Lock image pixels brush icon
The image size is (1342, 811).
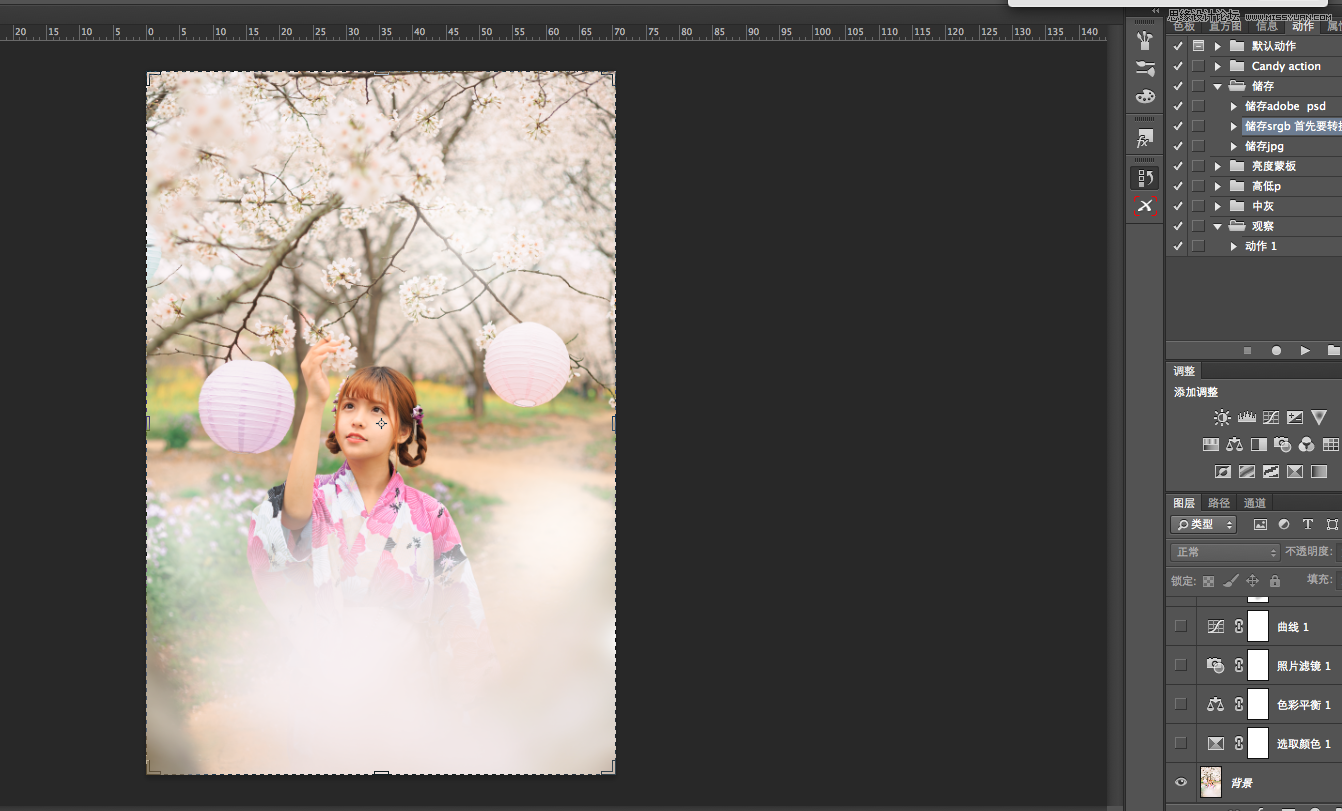pyautogui.click(x=1231, y=581)
